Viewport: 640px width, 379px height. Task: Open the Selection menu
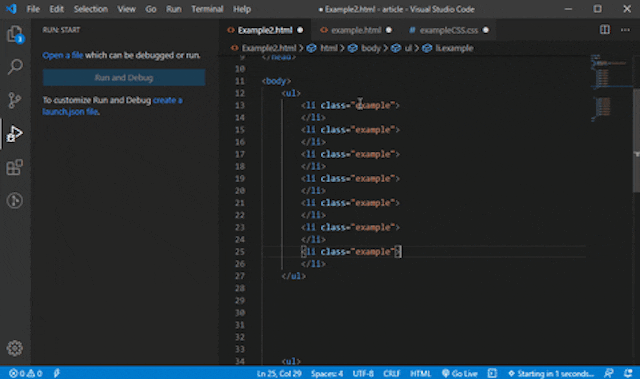click(91, 9)
